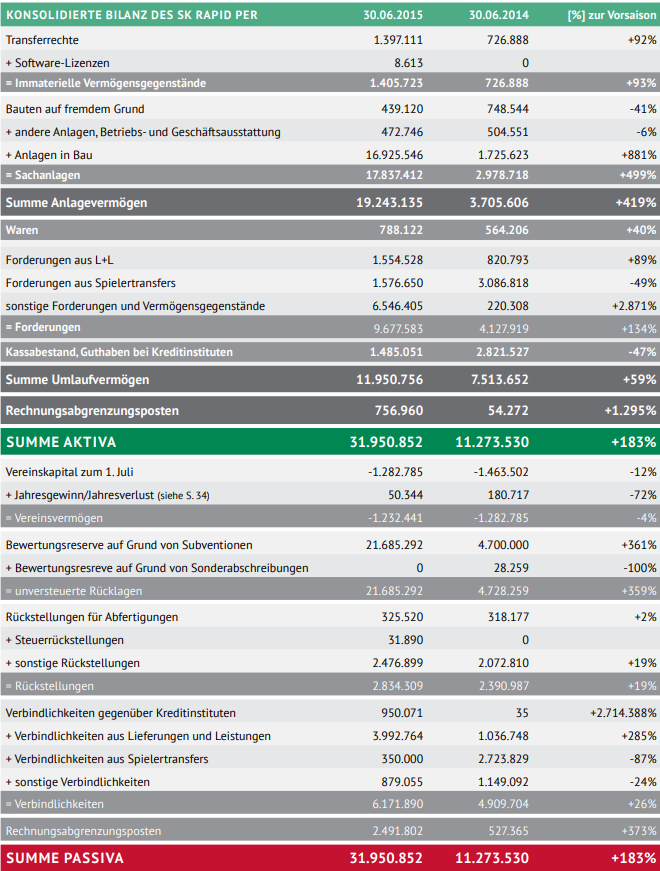Screen dimensions: 660x871
Task: Click '+ Verbindlichkeiten aus Lieferungen und Leistungen'
Action: point(138,736)
